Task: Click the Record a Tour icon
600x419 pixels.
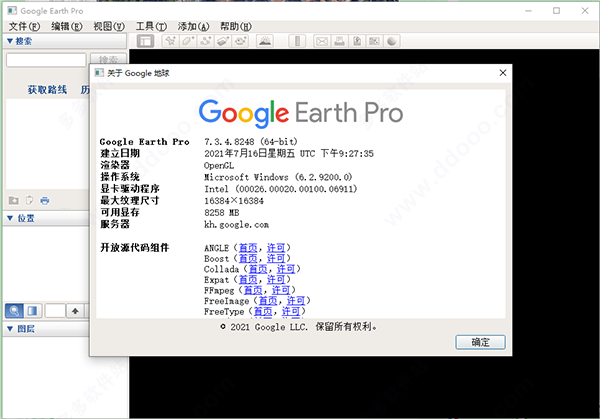Action: click(240, 41)
